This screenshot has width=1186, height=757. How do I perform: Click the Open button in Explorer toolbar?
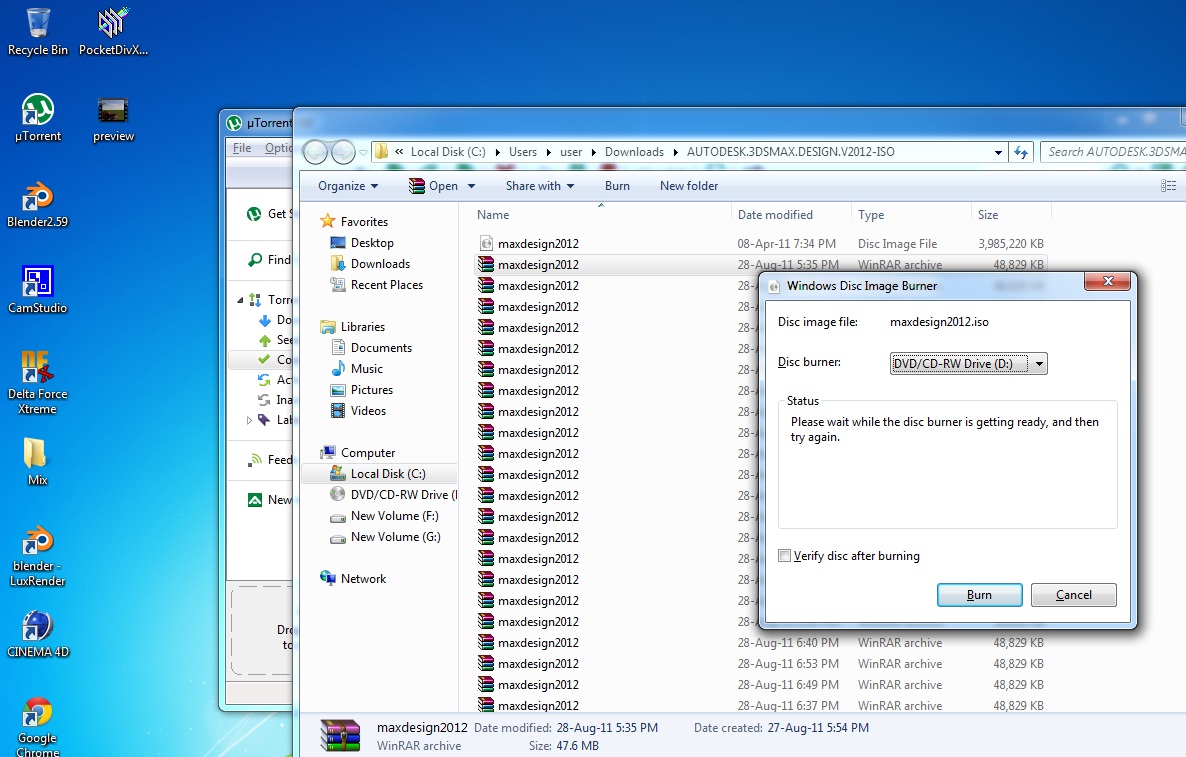[x=434, y=186]
